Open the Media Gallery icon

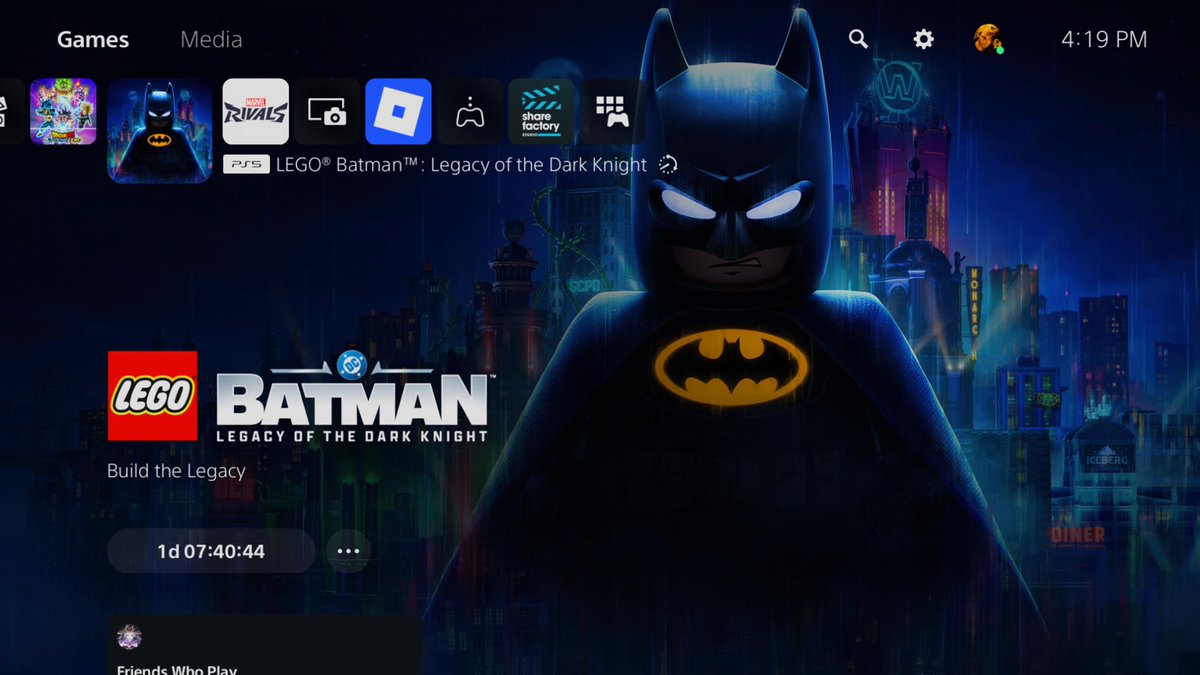coord(327,112)
